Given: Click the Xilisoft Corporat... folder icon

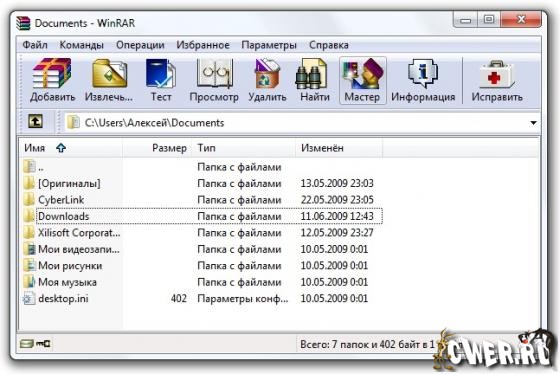Looking at the screenshot, I should (29, 233).
